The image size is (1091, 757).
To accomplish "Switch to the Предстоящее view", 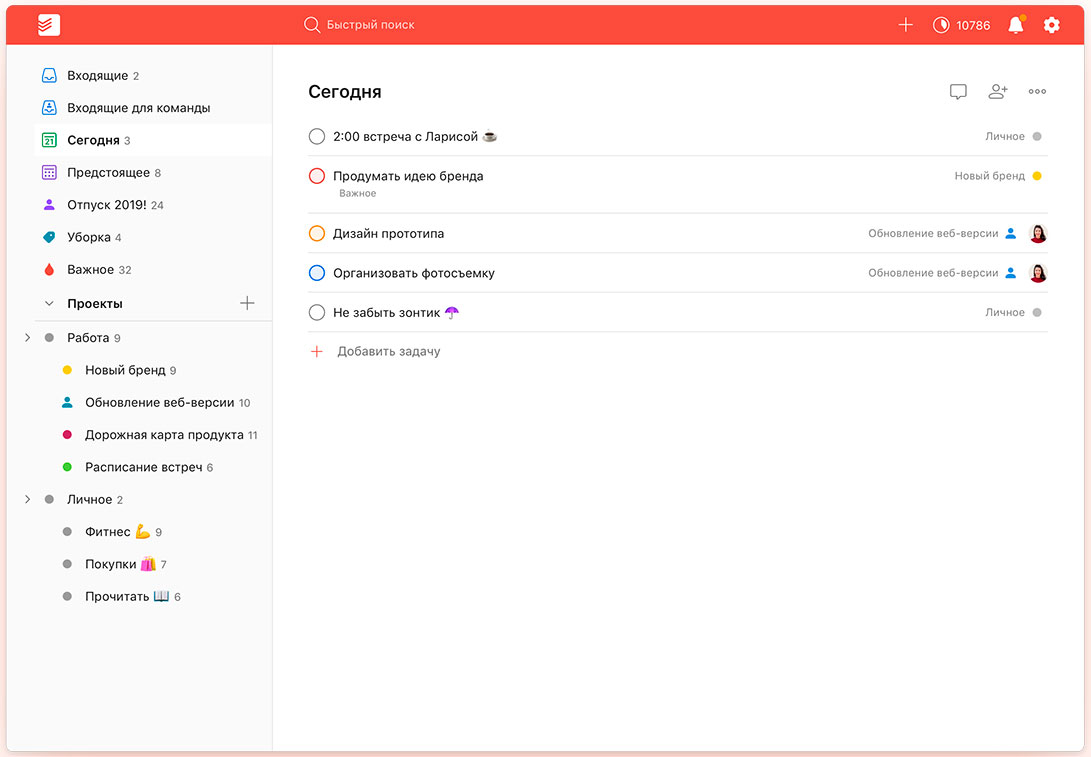I will 108,173.
